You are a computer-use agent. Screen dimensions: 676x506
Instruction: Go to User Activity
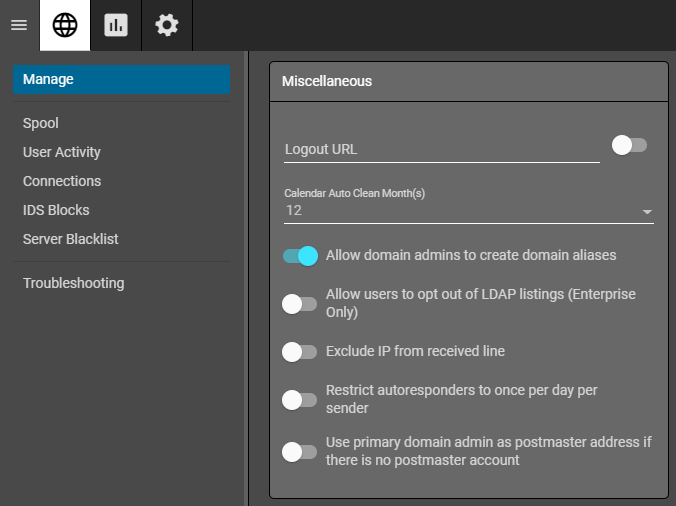[x=62, y=152]
